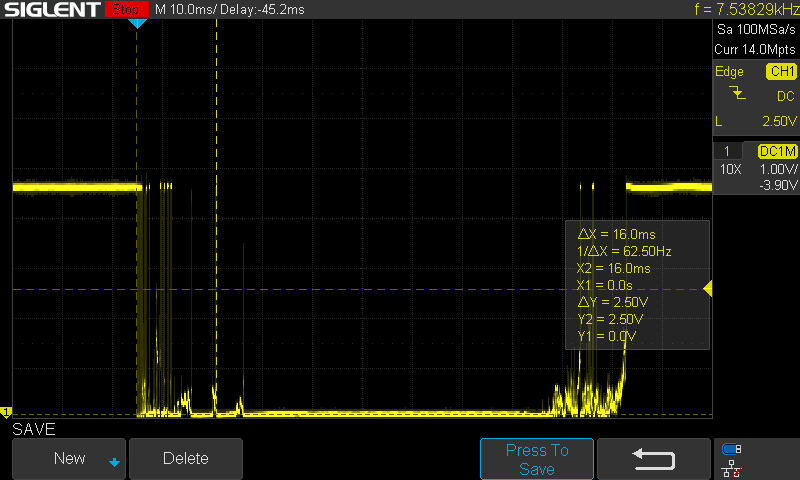Click the DC trigger coupling label
This screenshot has width=800, height=480.
[x=786, y=96]
